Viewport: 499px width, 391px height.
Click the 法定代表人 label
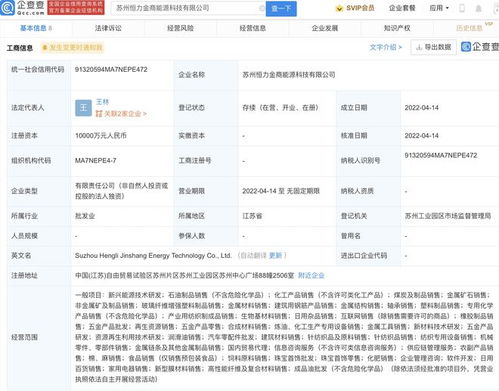tap(28, 108)
